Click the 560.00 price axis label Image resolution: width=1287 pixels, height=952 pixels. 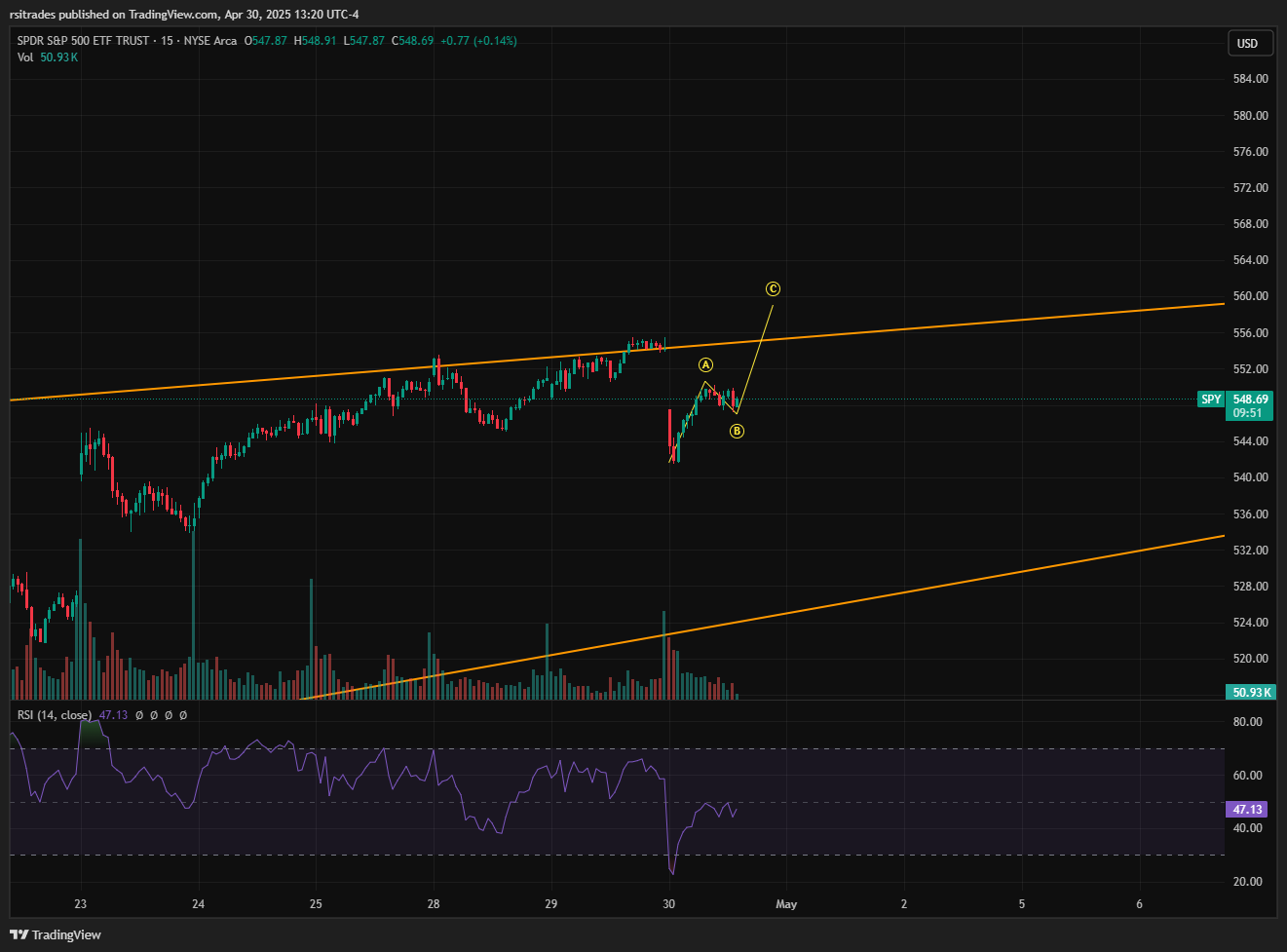1251,296
